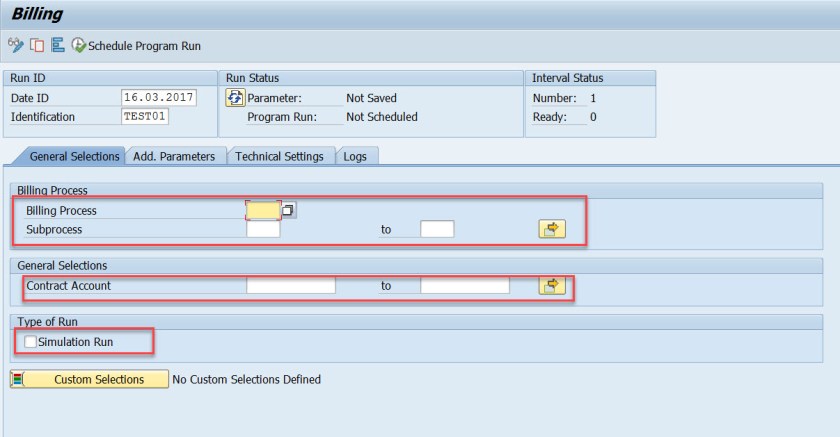The width and height of the screenshot is (840, 437).
Task: Click the Subprocess to-value field
Action: coord(437,229)
